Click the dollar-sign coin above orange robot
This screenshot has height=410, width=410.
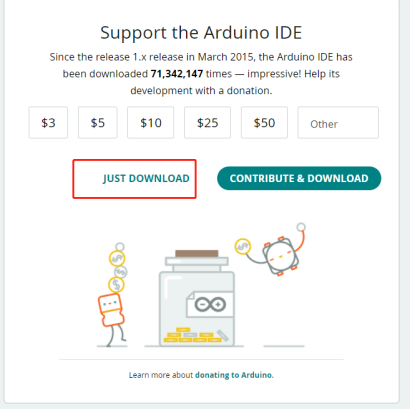pyautogui.click(x=116, y=285)
